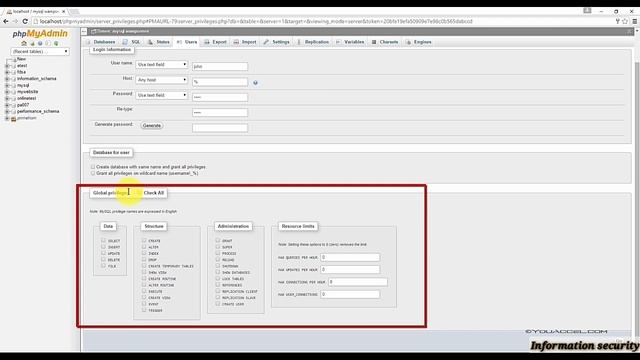
Task: Open the Host 'Any host' dropdown
Action: (x=162, y=80)
